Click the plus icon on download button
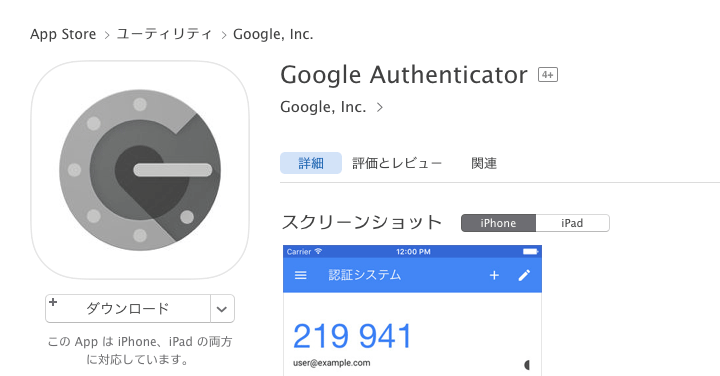This screenshot has height=376, width=720. click(53, 302)
